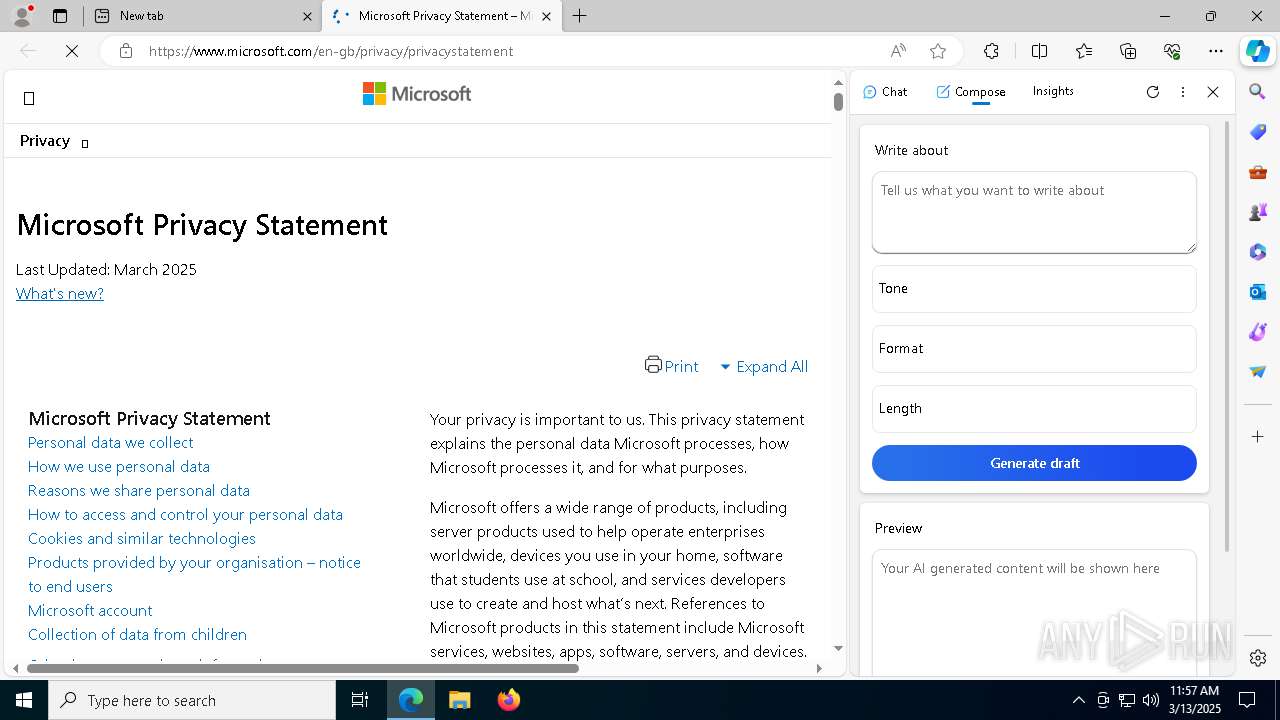Open How we use personal data link
The height and width of the screenshot is (720, 1280).
coord(119,466)
